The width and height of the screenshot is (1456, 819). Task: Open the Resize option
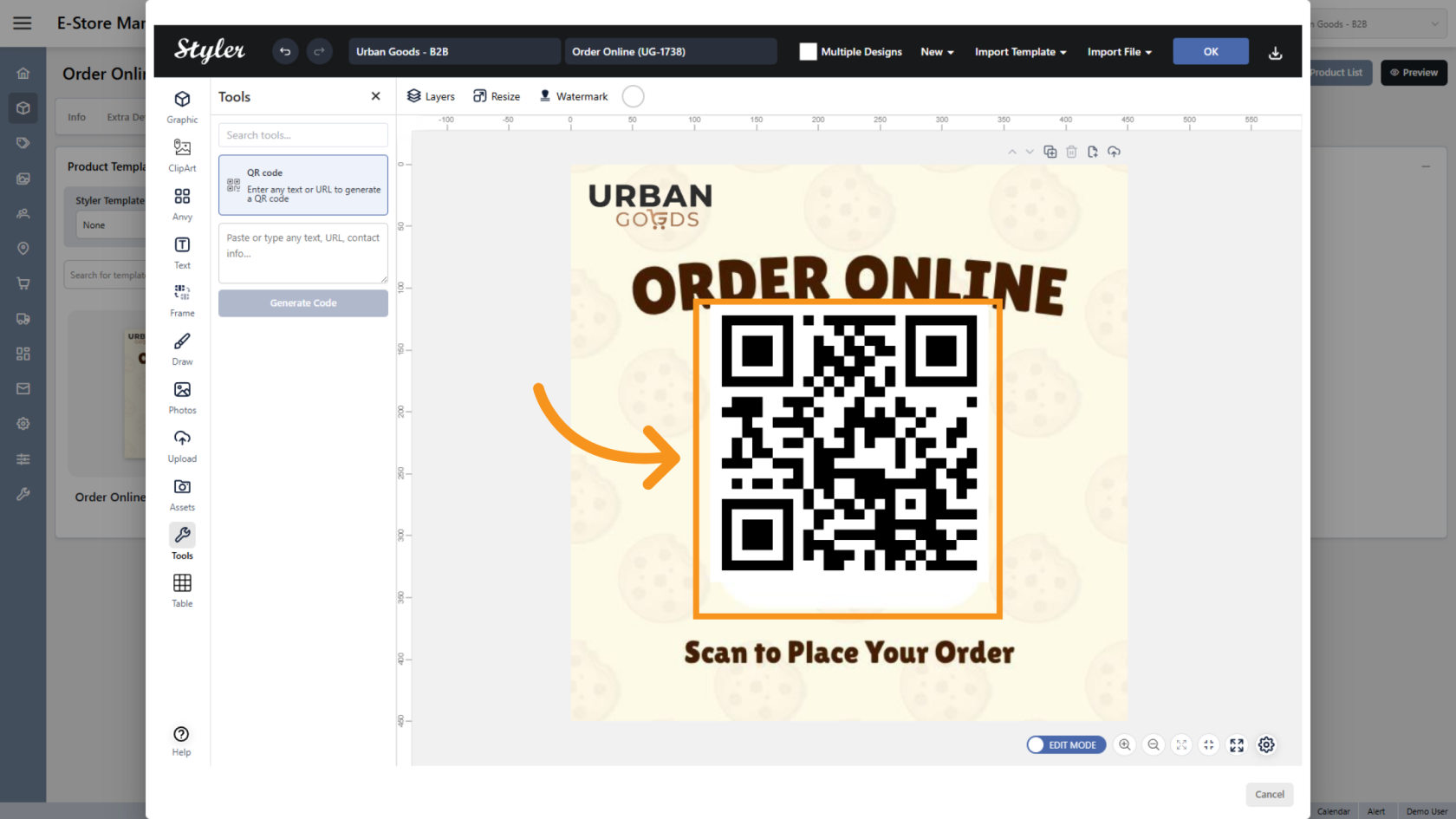(497, 96)
